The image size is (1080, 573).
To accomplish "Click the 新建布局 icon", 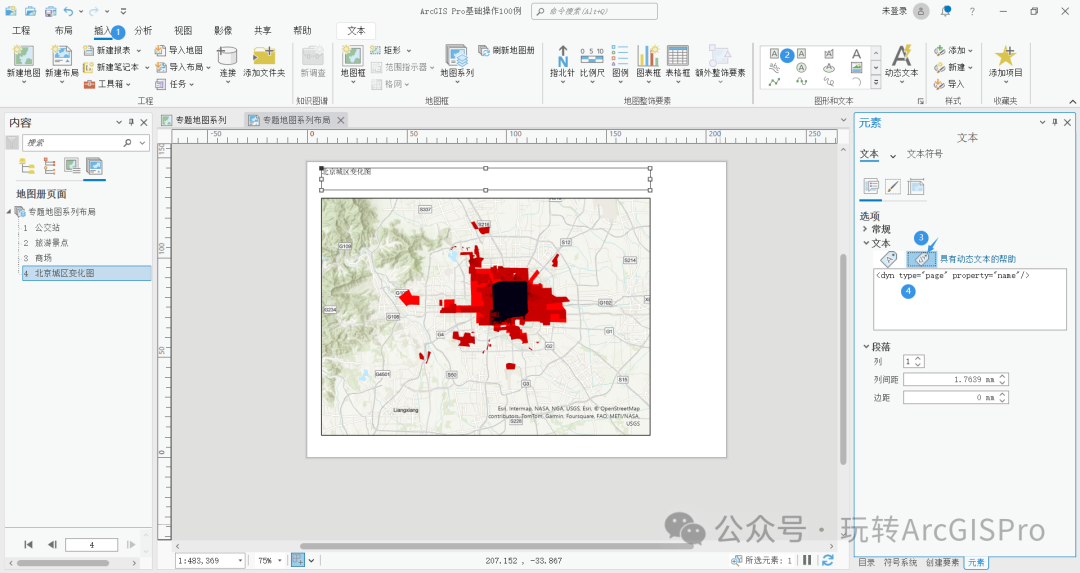I will click(x=61, y=56).
